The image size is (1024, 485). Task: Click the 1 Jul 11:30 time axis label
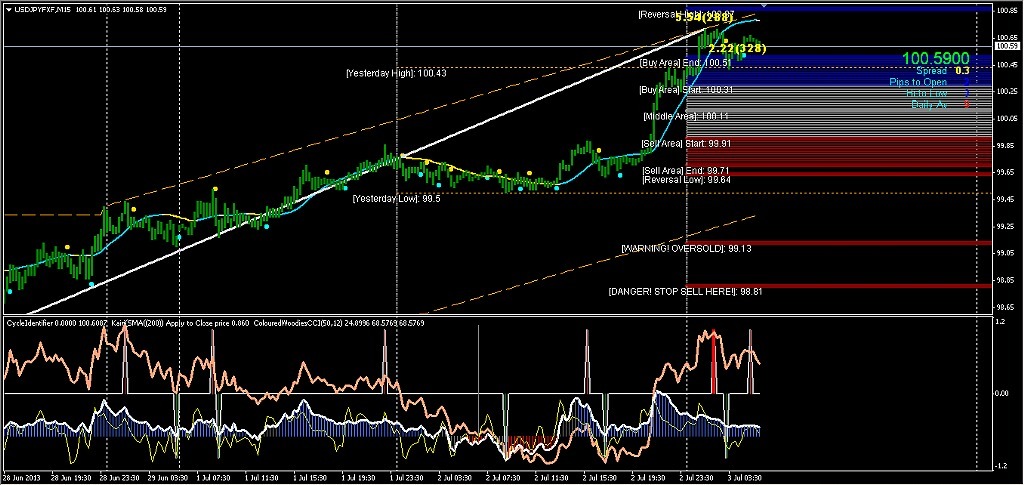tap(263, 478)
